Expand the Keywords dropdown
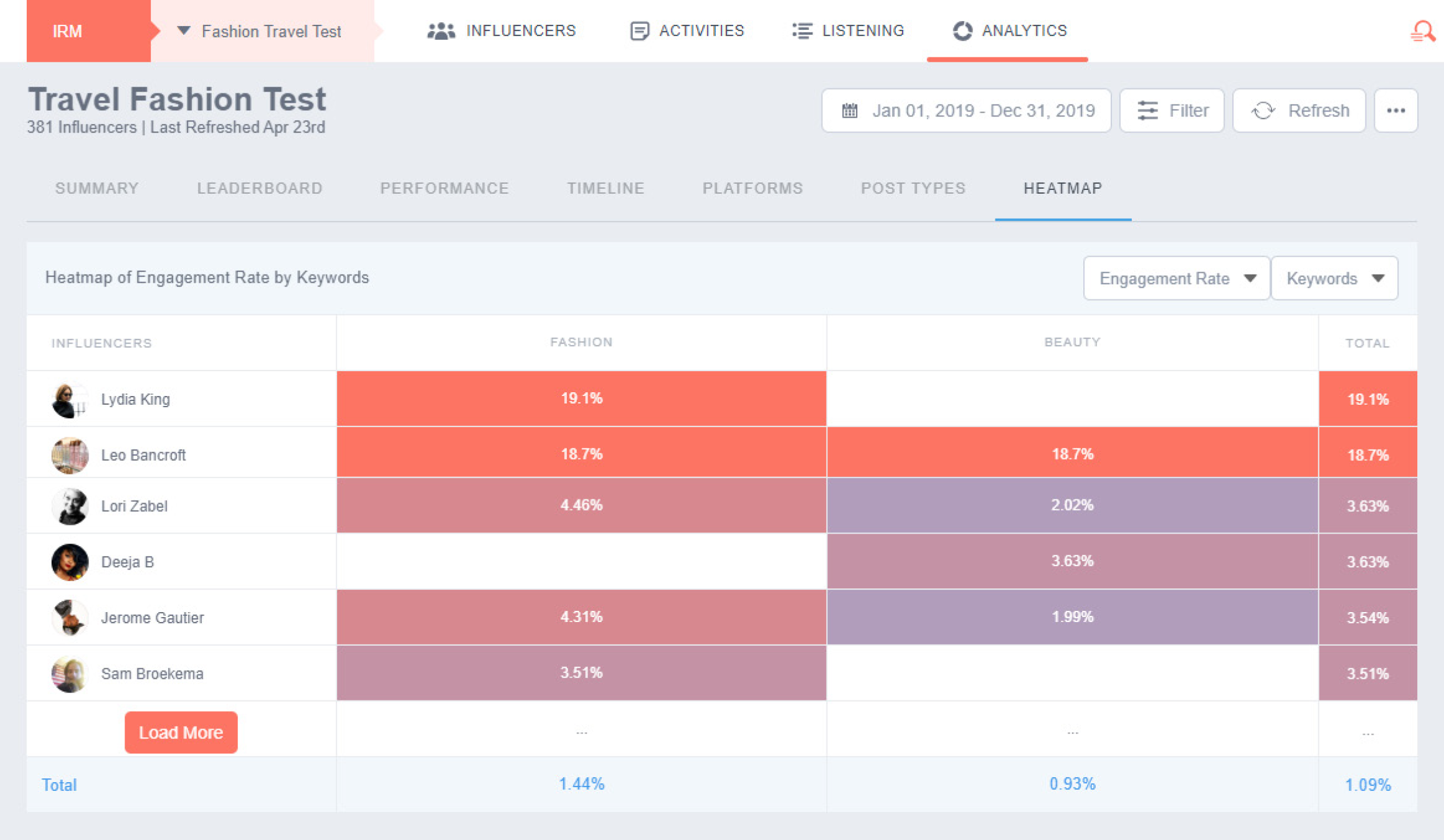Image resolution: width=1444 pixels, height=840 pixels. (x=1334, y=278)
